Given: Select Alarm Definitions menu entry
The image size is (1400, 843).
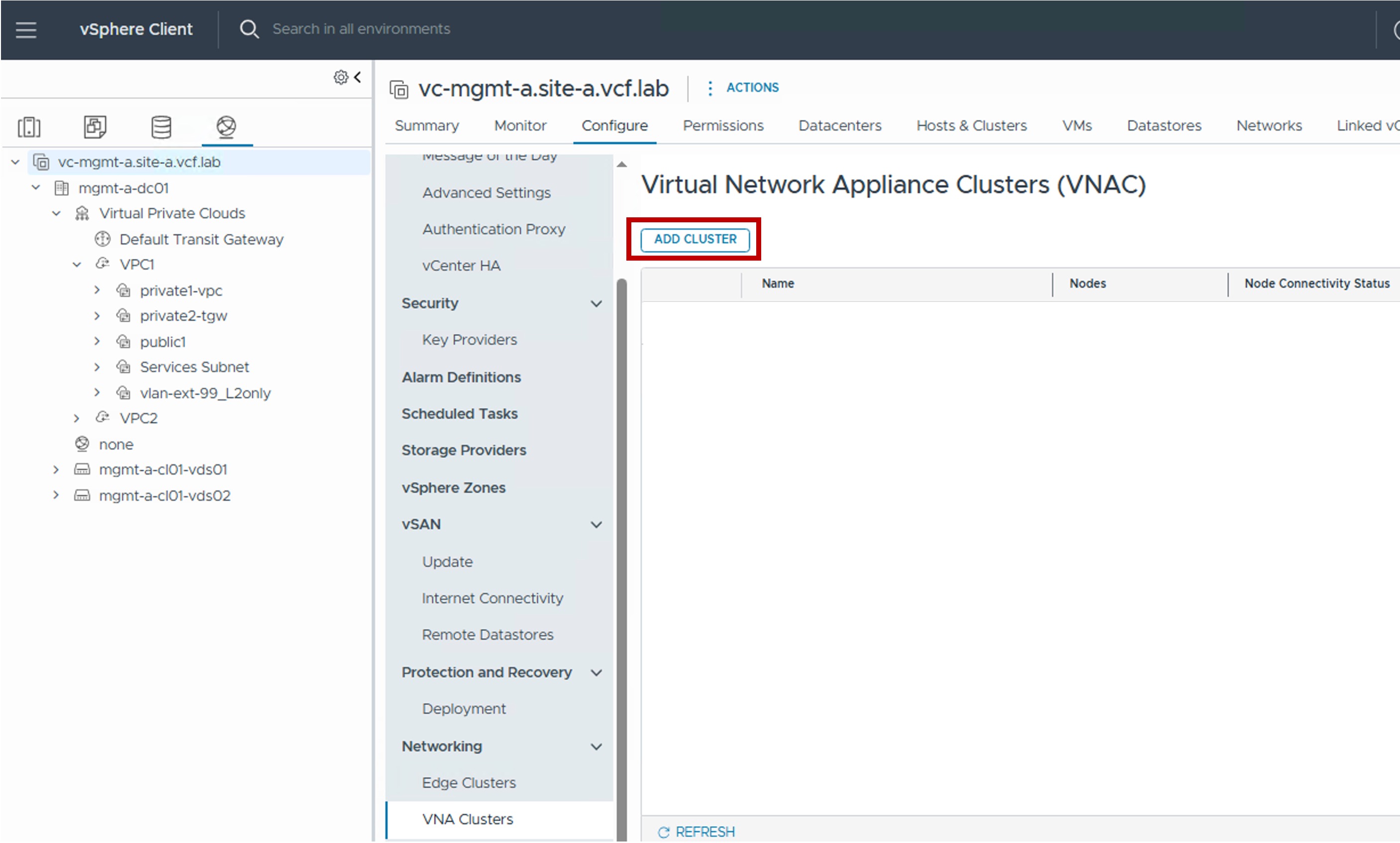Looking at the screenshot, I should tap(461, 377).
